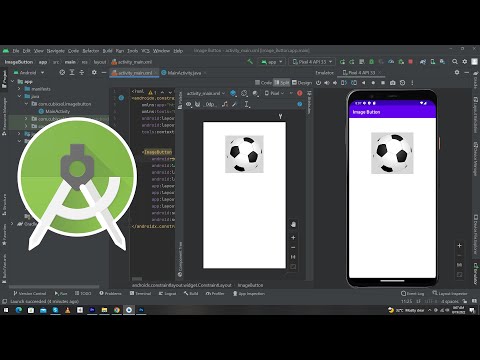Switch editor to Design view mode
The image size is (480, 360).
302,83
